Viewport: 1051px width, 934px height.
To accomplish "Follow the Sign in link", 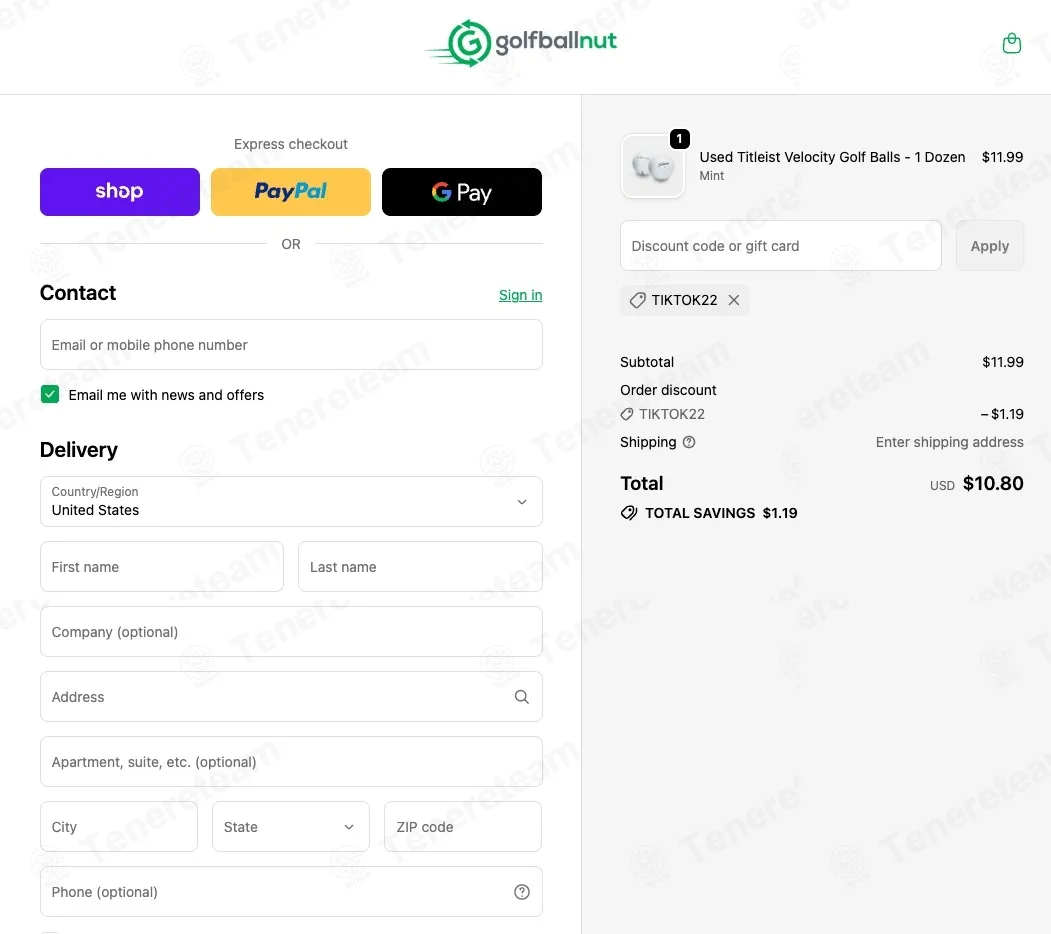I will 520,295.
